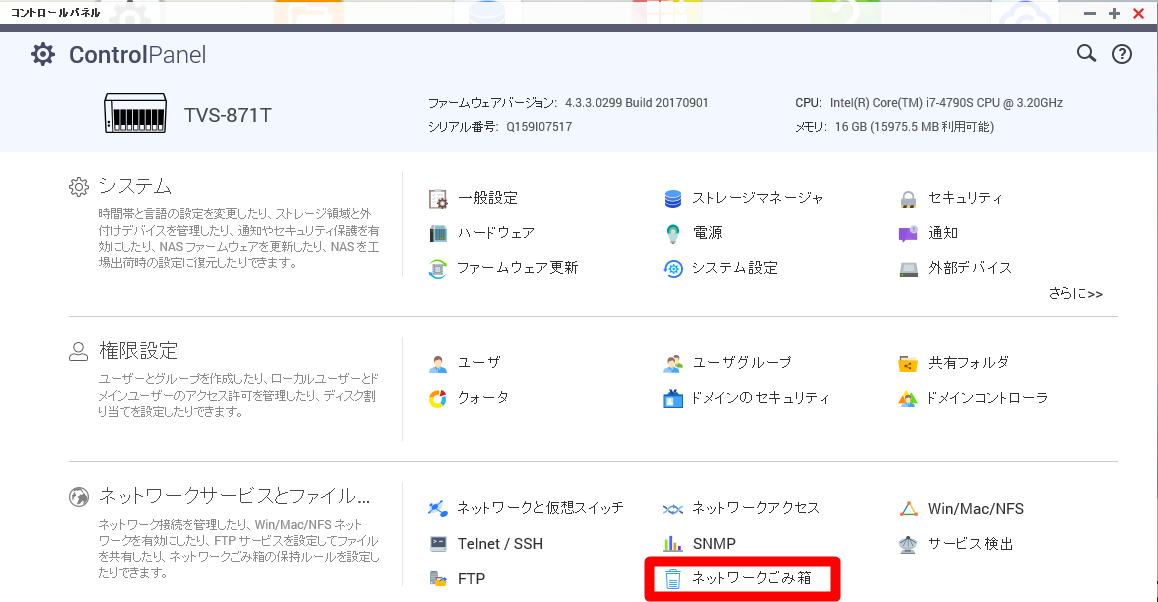Open the 権限設定 category heading

tap(139, 350)
